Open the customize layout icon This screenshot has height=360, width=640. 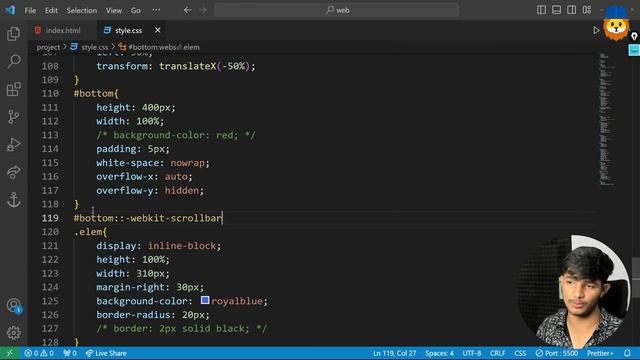point(587,10)
